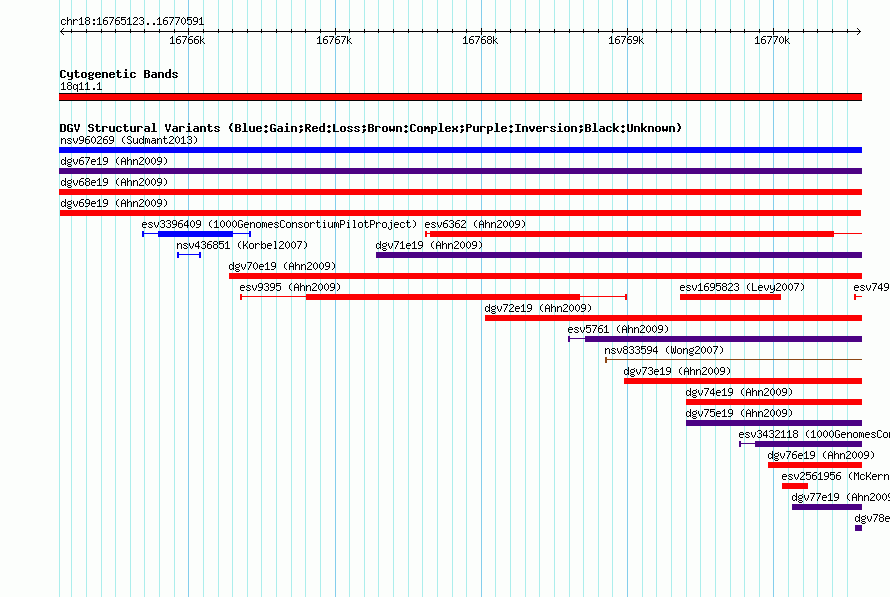Screen dimensions: 890x597
Task: Click the nsv960269 (Sudmant2013) label text
Action: point(129,140)
